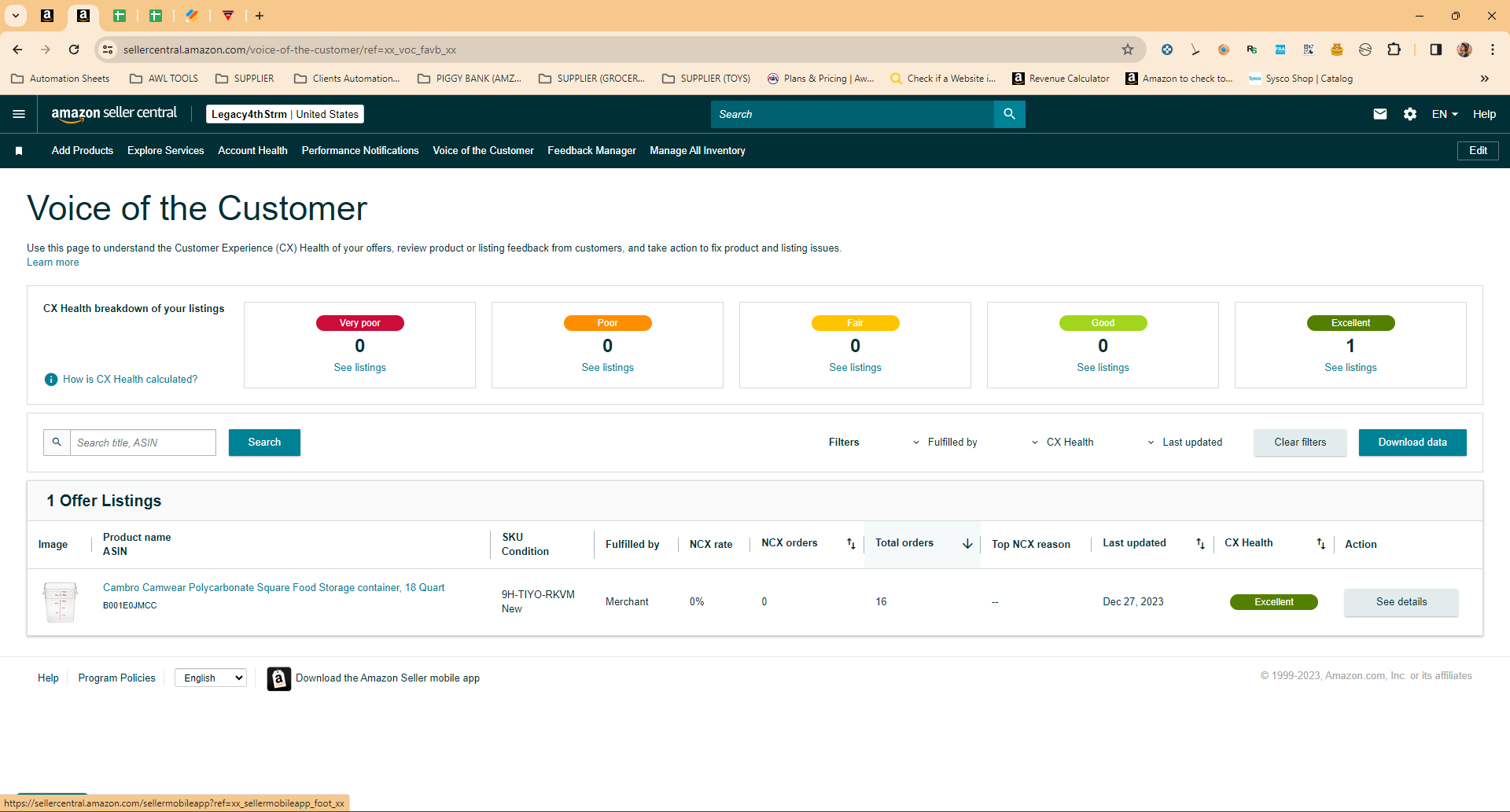This screenshot has height=812, width=1510.
Task: Open the Sysco Shop Catalog bookmark
Action: 1301,79
